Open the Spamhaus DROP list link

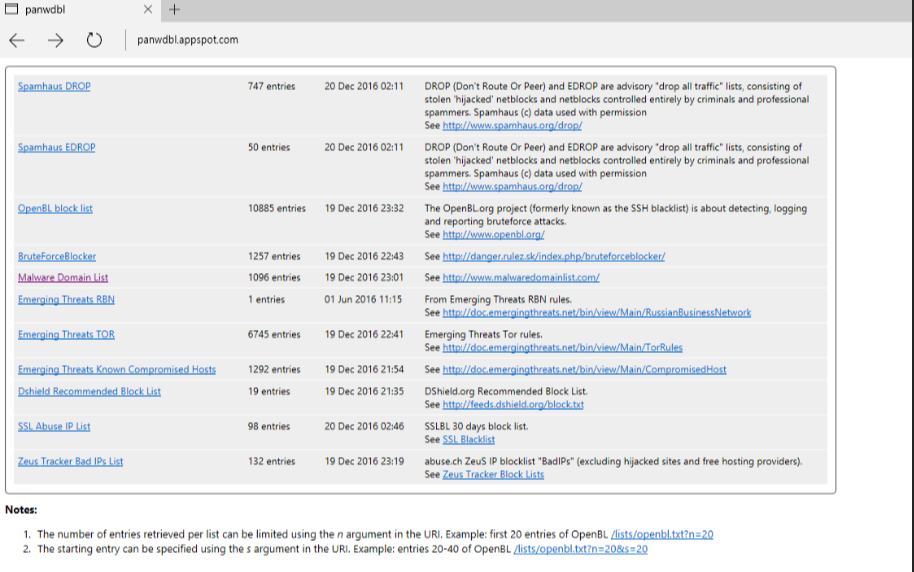pos(54,86)
